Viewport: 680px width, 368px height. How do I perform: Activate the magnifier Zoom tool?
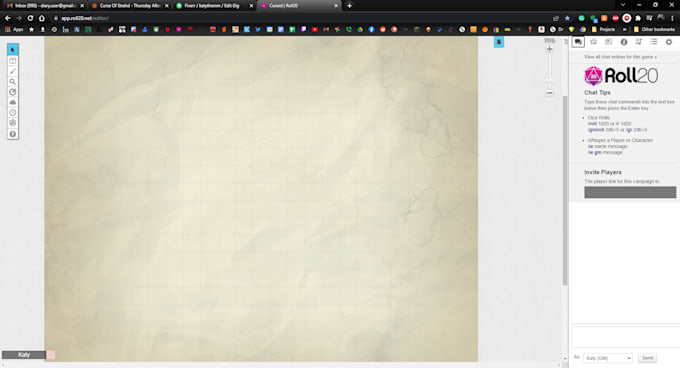pyautogui.click(x=13, y=81)
